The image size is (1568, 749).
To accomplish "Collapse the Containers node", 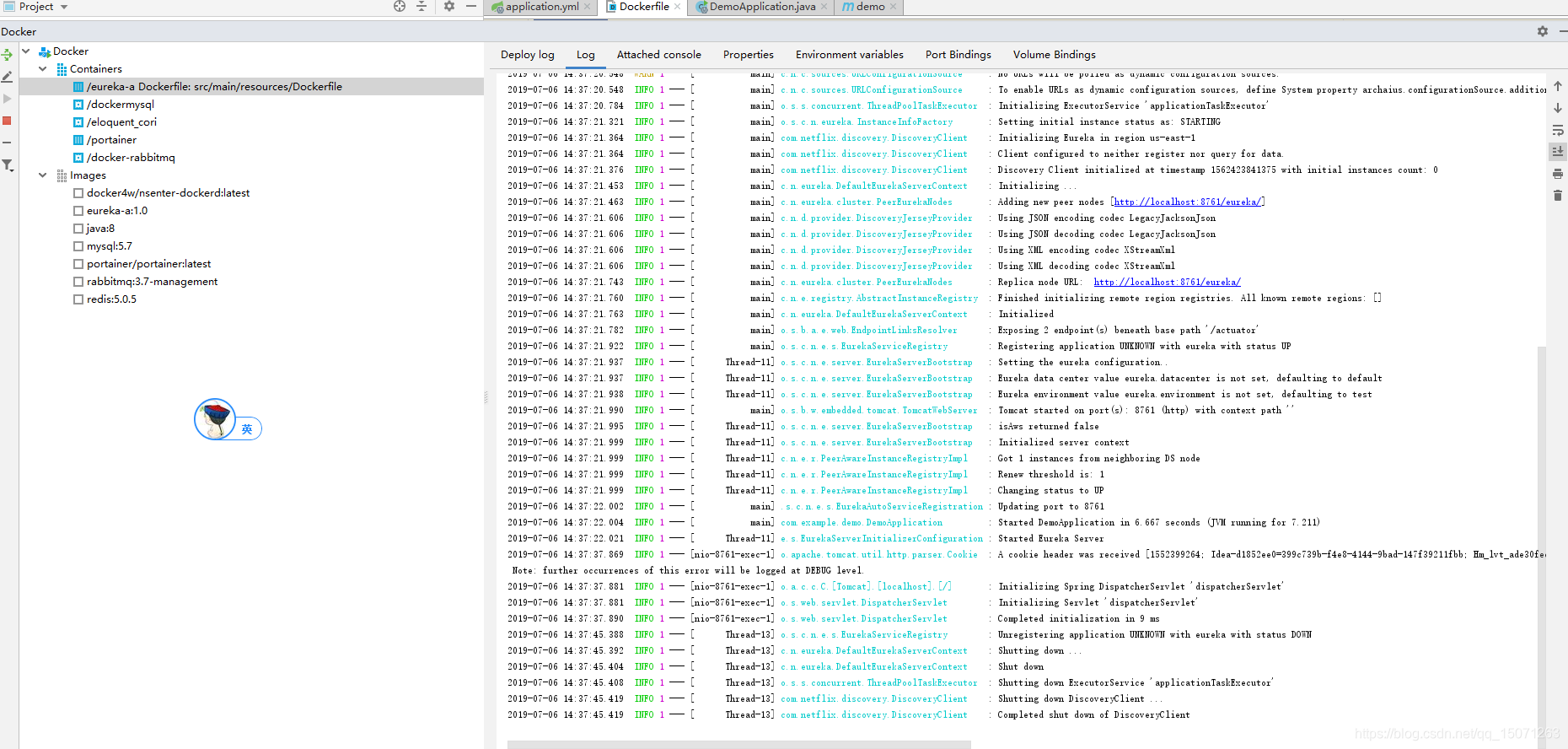I will coord(43,68).
